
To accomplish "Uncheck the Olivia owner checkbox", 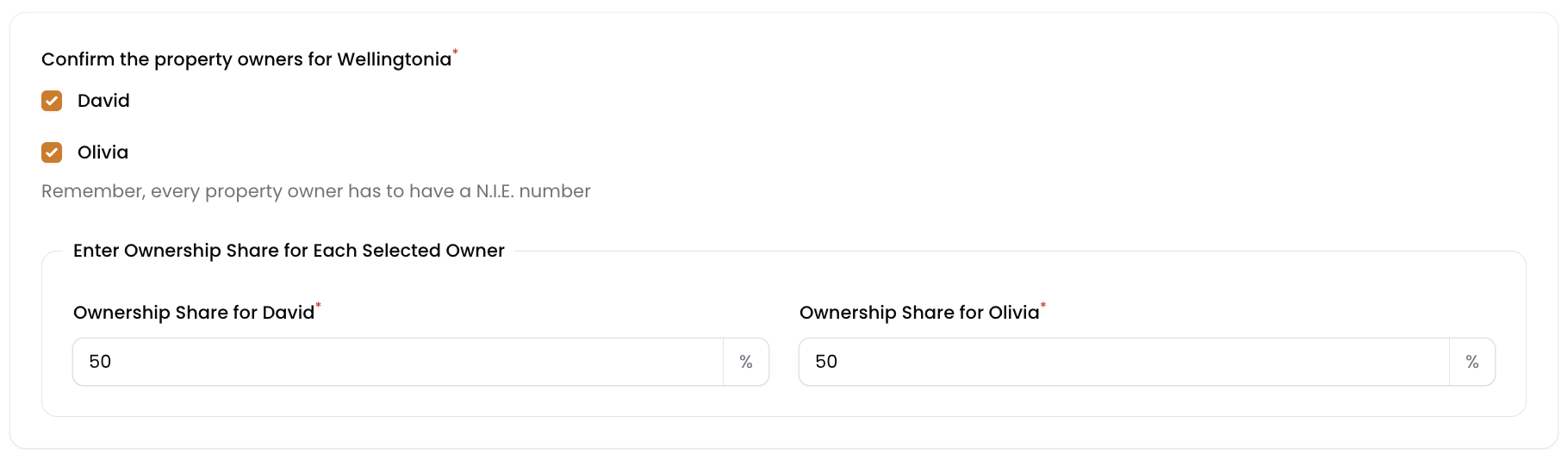I will point(52,152).
